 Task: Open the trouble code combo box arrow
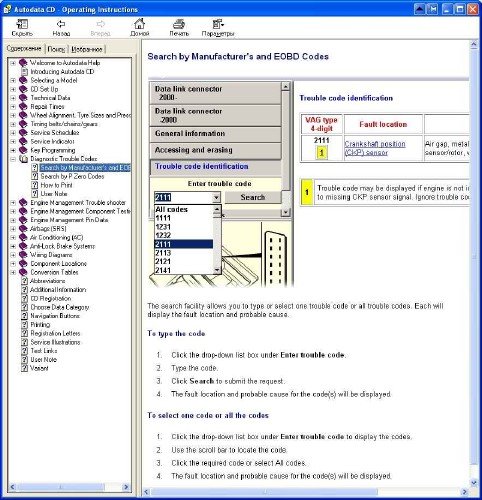216,197
